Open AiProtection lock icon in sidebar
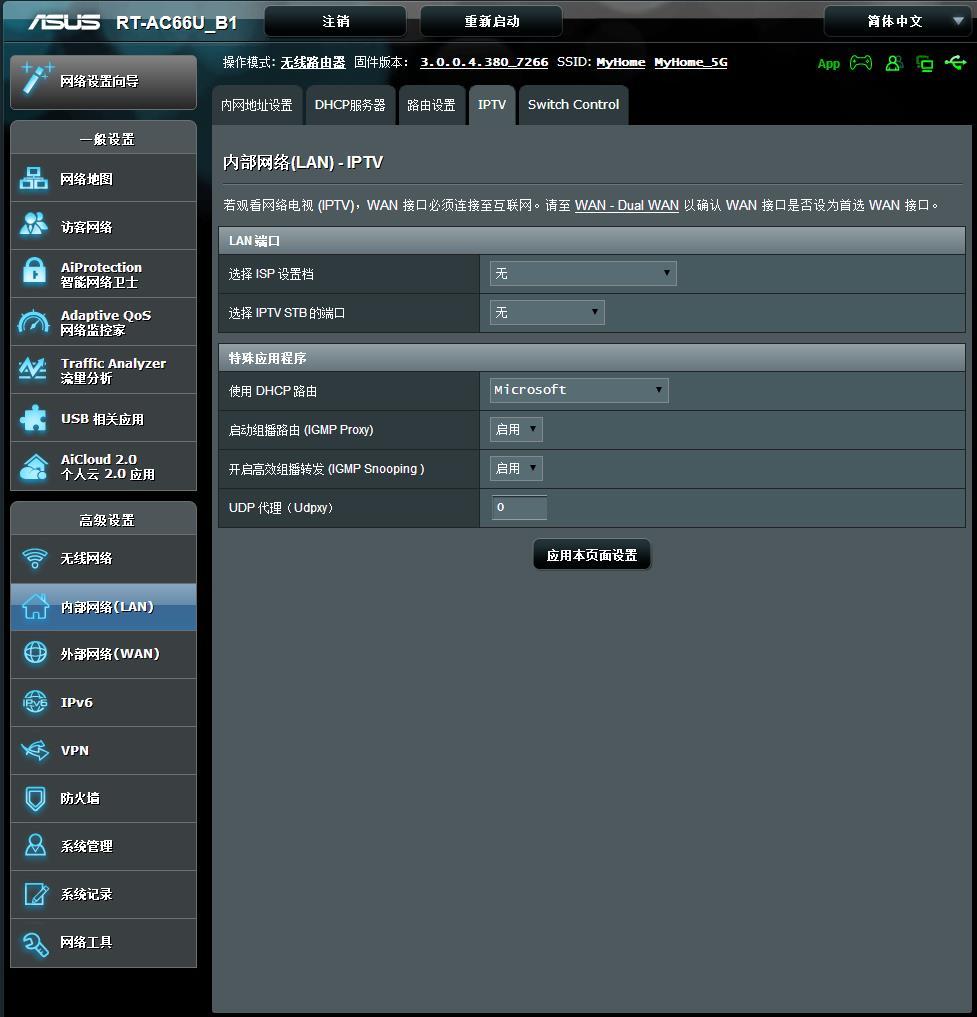 (34, 274)
